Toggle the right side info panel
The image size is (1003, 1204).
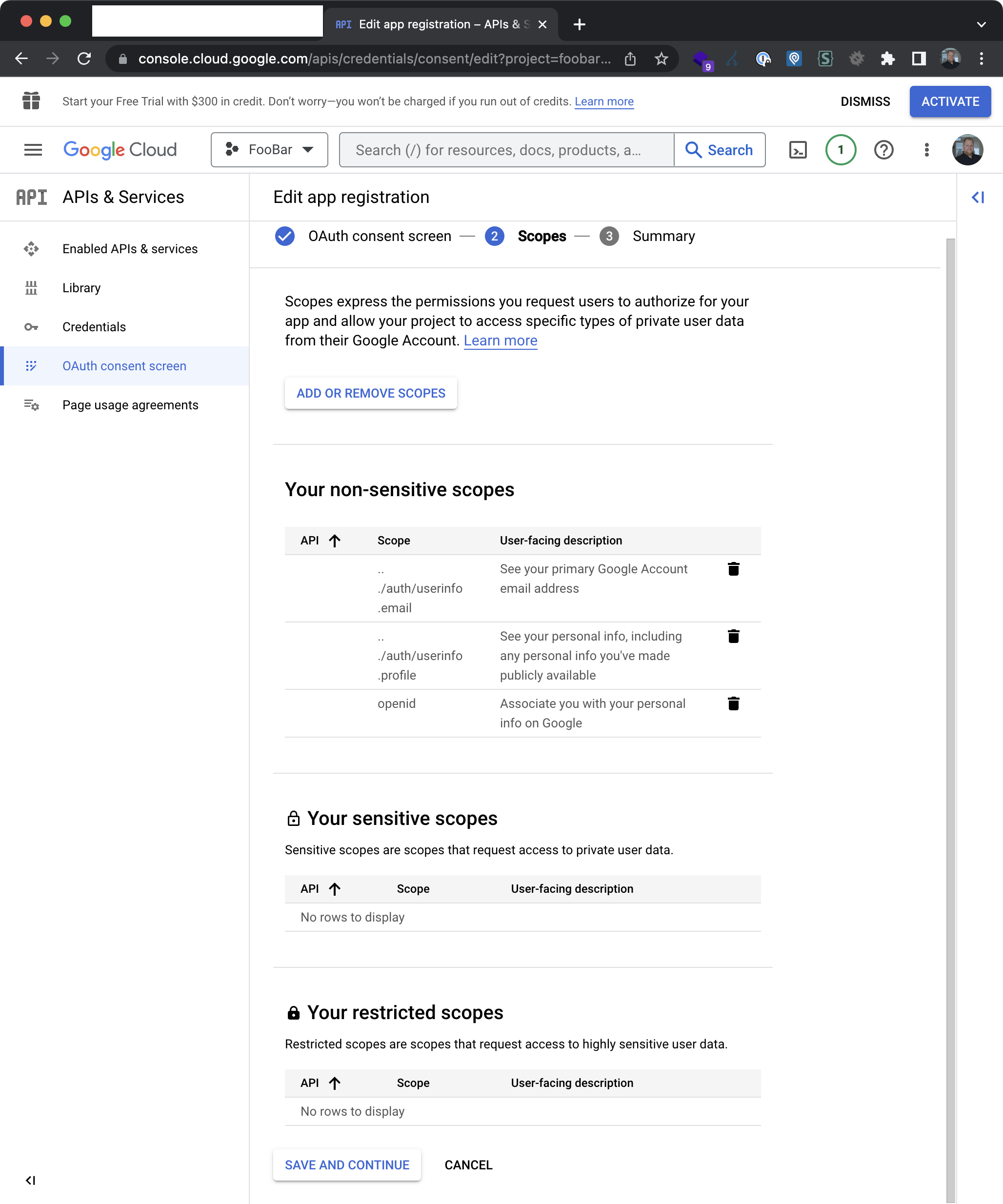point(978,197)
